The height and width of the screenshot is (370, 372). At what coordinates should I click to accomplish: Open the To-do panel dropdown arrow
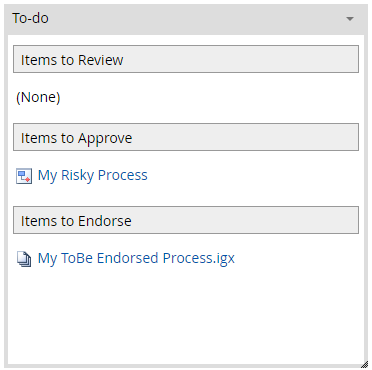coord(350,19)
